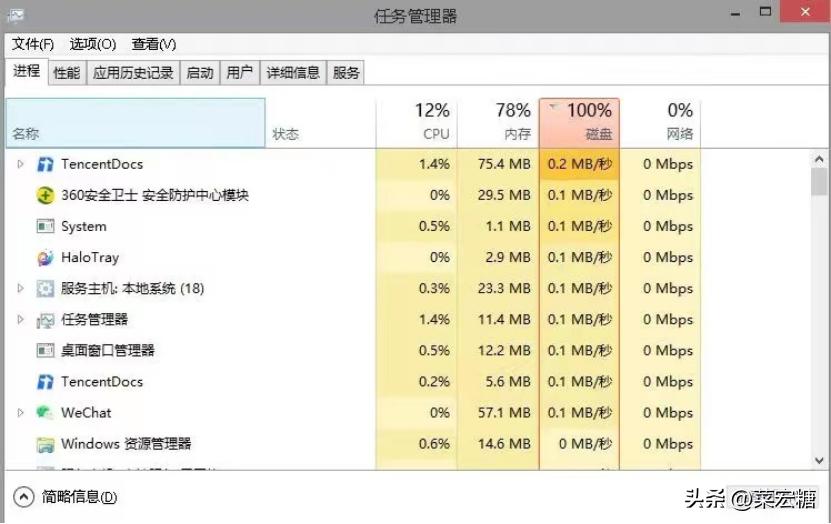Expand the 任务管理器 process group
831x524 pixels.
tap(20, 319)
